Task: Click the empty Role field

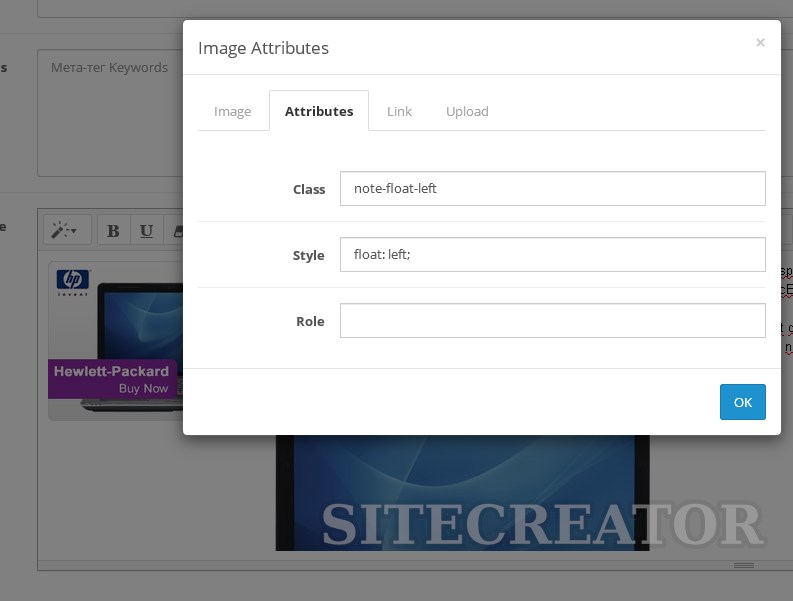Action: tap(552, 321)
